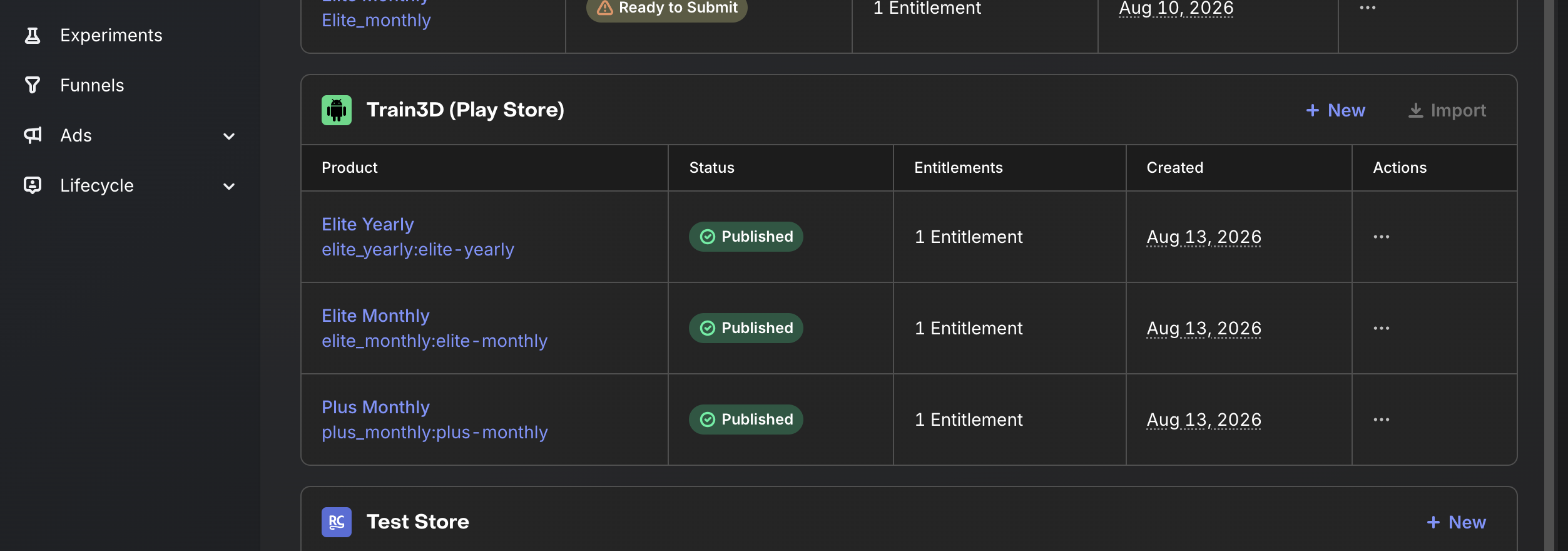Click the 1 Entitlement cell for Elite Yearly
1568x551 pixels.
coord(969,237)
